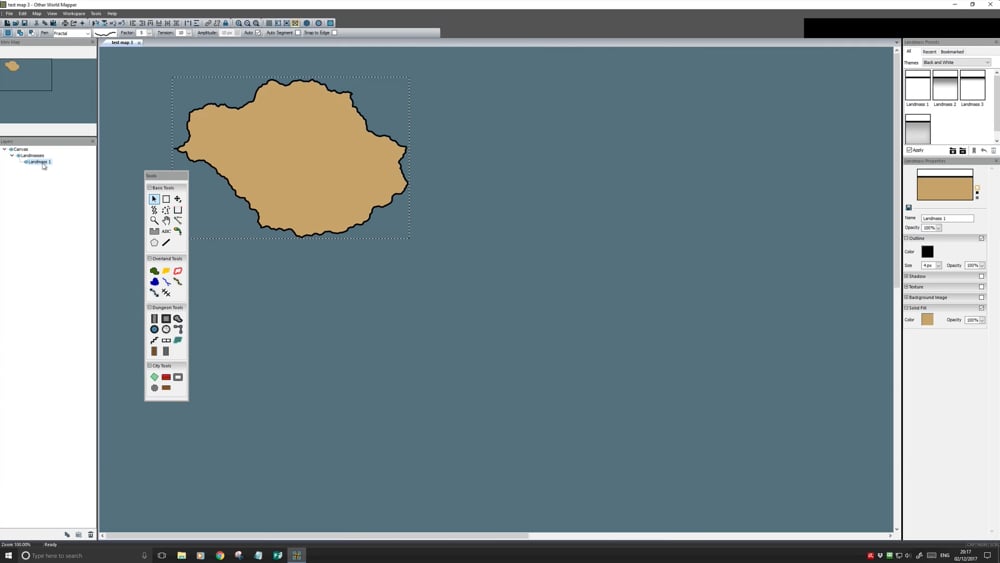
Task: Click the lock icon in the main toolbar
Action: [x=226, y=23]
